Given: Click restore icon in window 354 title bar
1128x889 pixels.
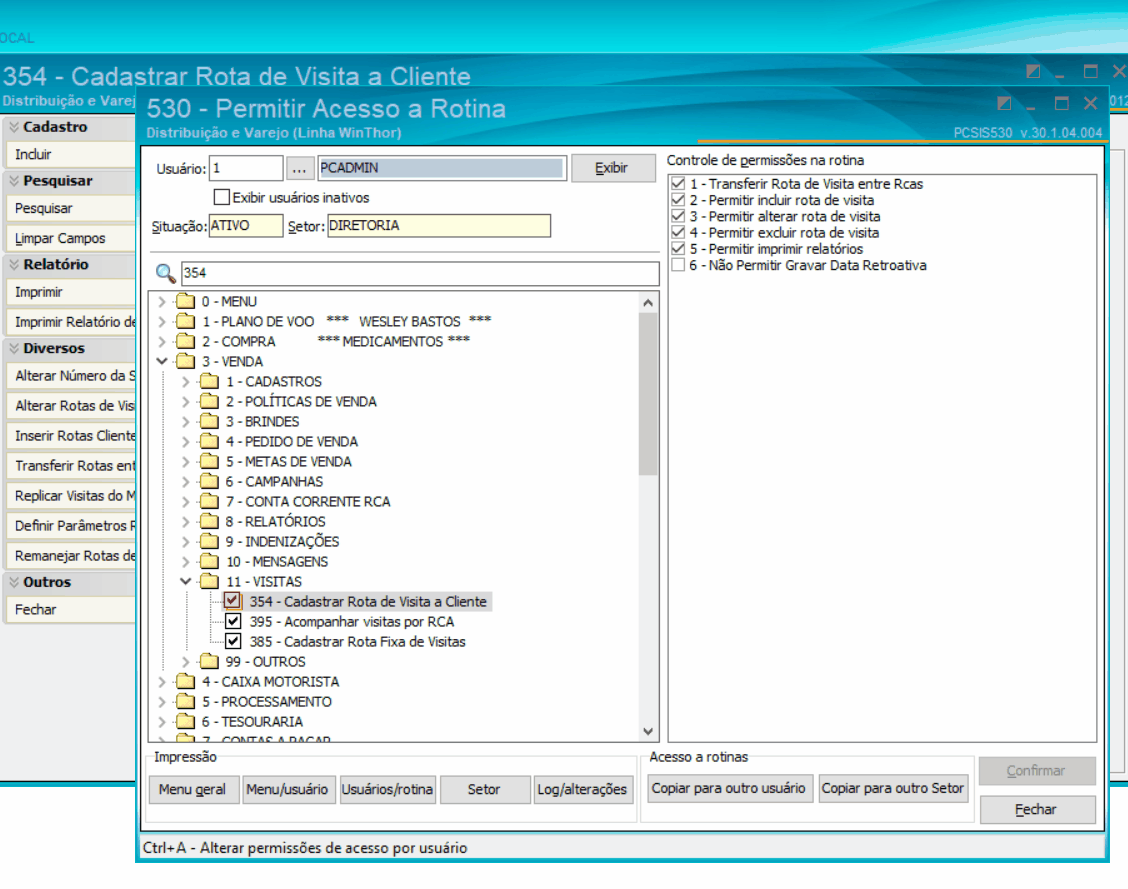Looking at the screenshot, I should [1033, 71].
